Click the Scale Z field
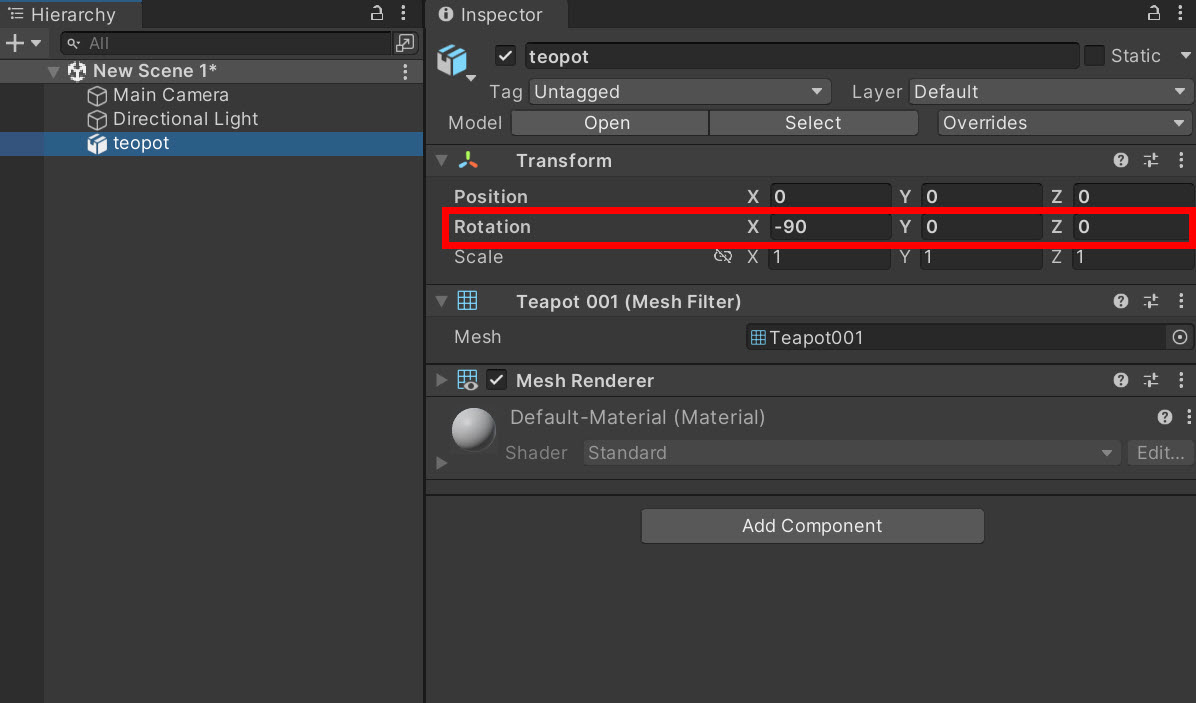 click(x=1133, y=257)
